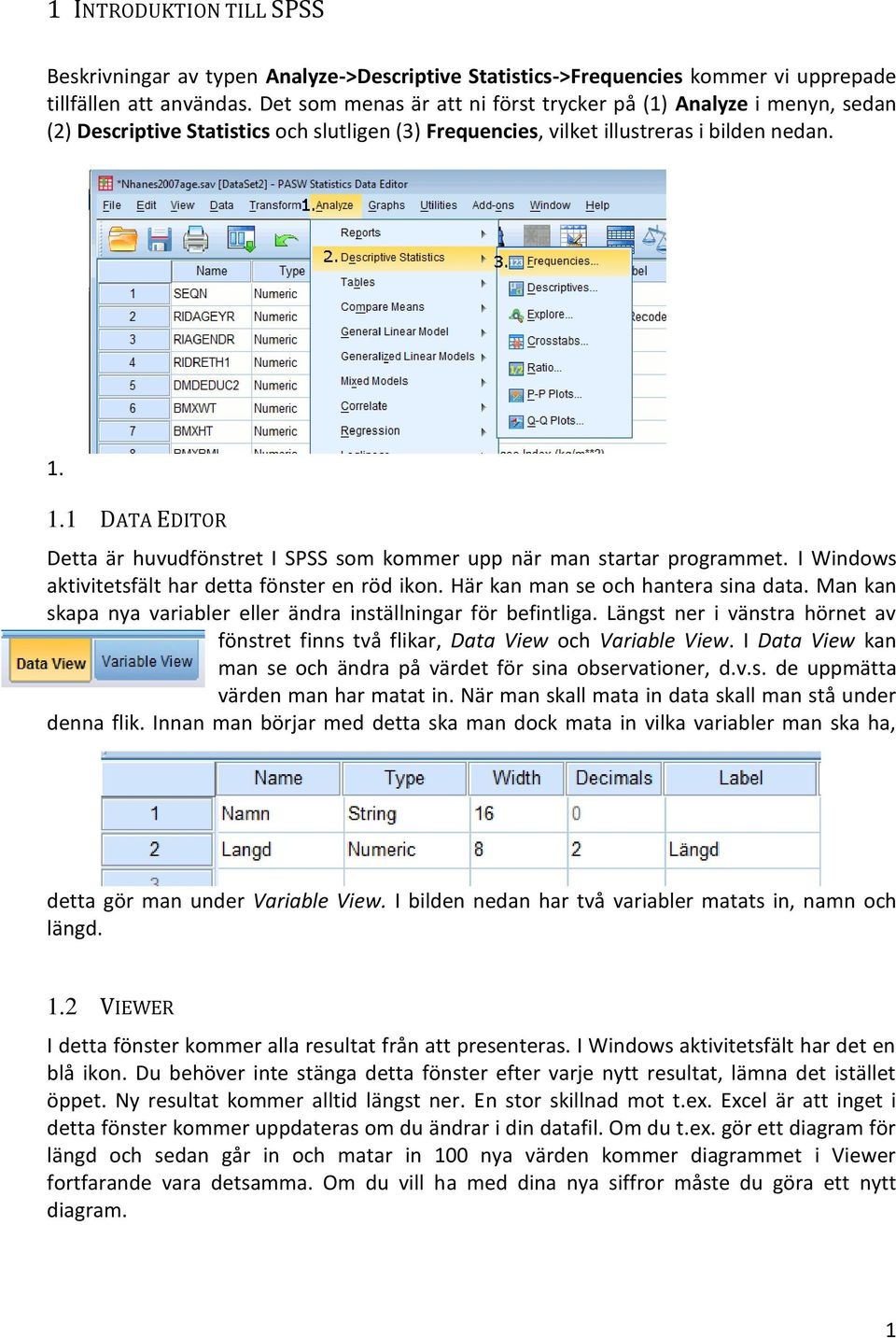Open the Graphs menu
The width and height of the screenshot is (896, 1338).
pos(386,205)
